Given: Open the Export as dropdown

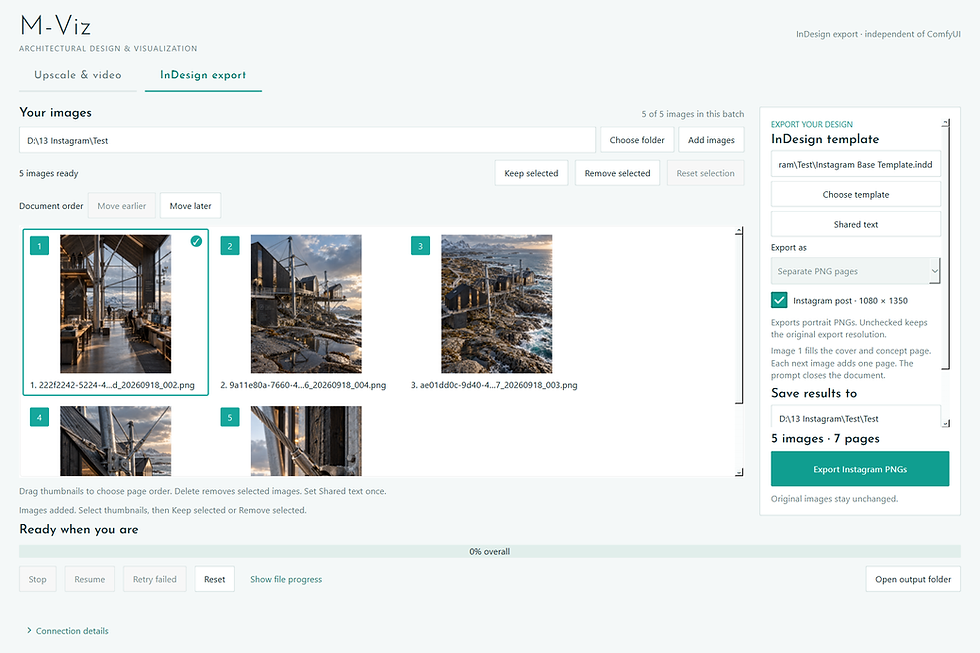Looking at the screenshot, I should [855, 271].
